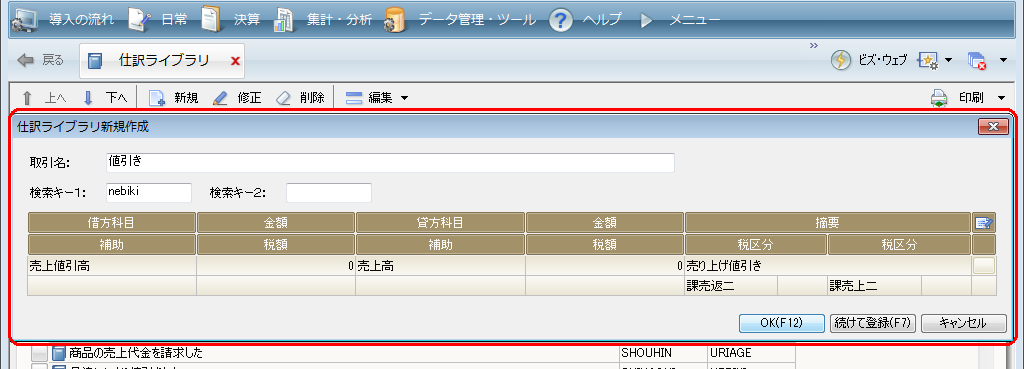Select the URIAGE search key cell
This screenshot has width=1024, height=369.
751,353
